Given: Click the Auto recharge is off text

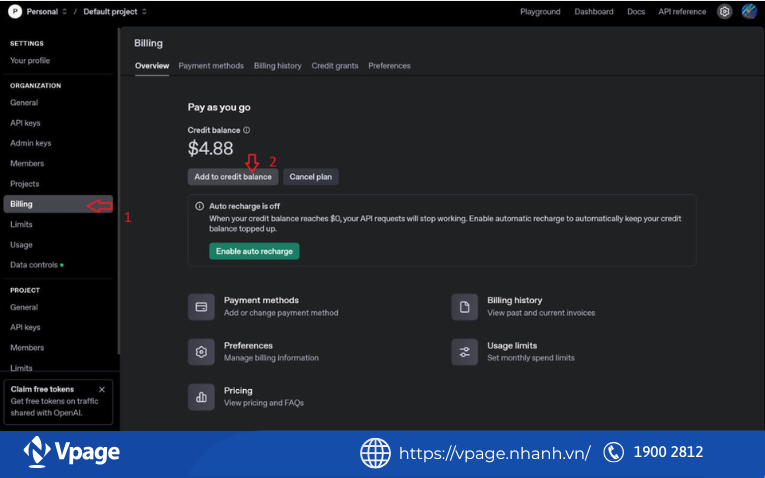Looking at the screenshot, I should (244, 206).
